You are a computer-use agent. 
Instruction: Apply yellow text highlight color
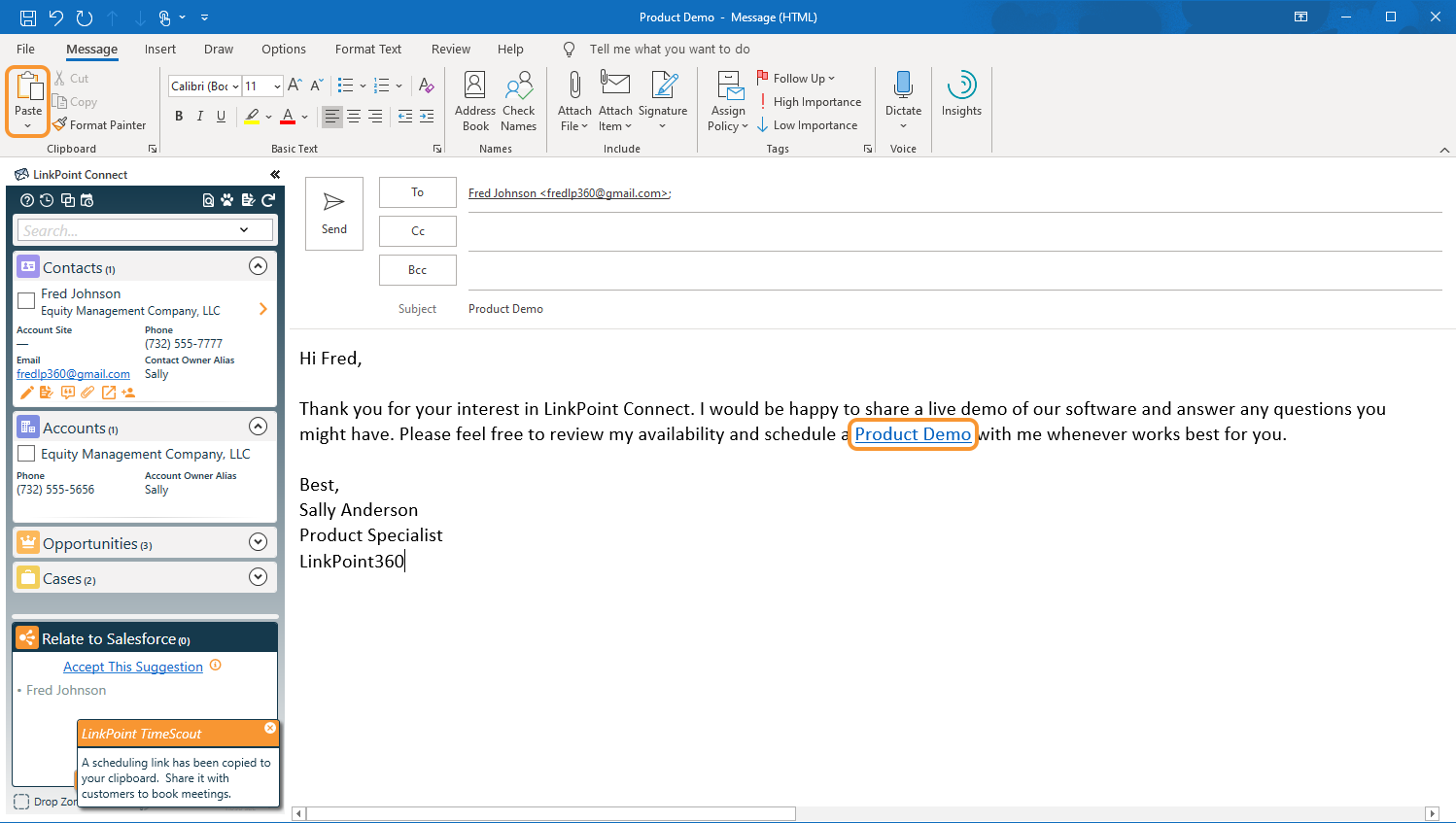[x=252, y=116]
